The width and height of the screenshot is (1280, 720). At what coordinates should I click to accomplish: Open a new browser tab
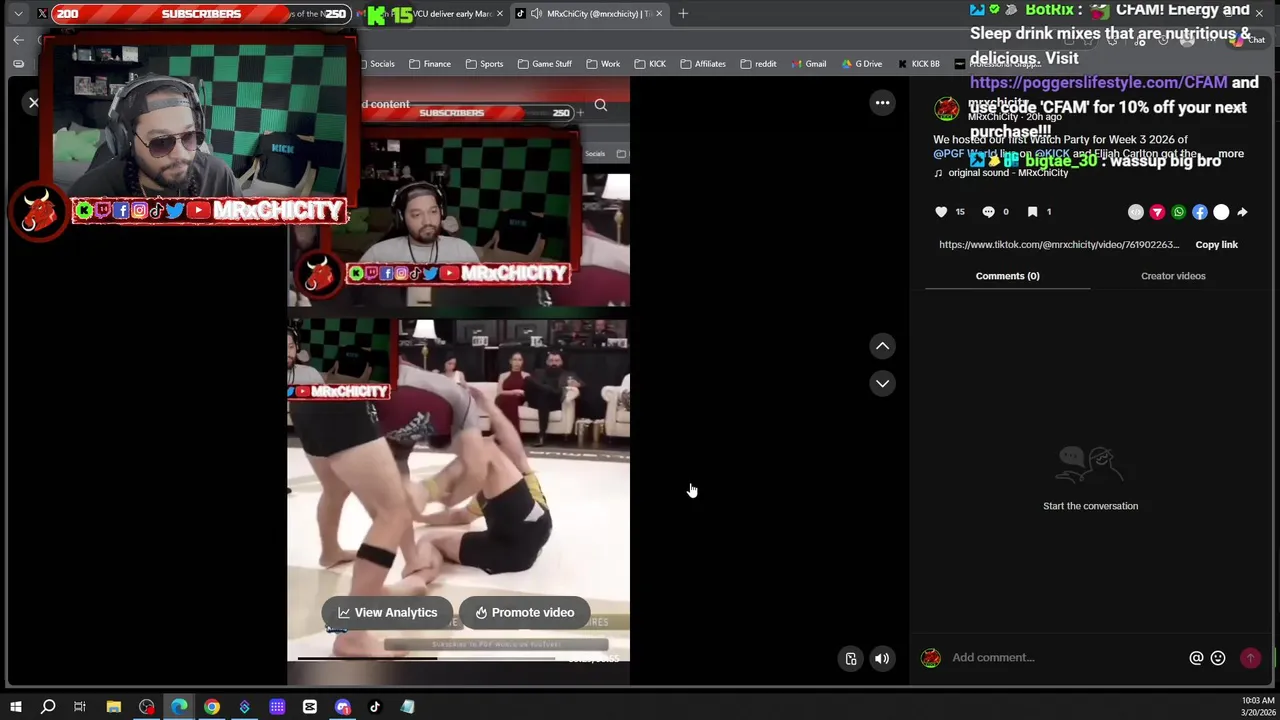pyautogui.click(x=683, y=14)
